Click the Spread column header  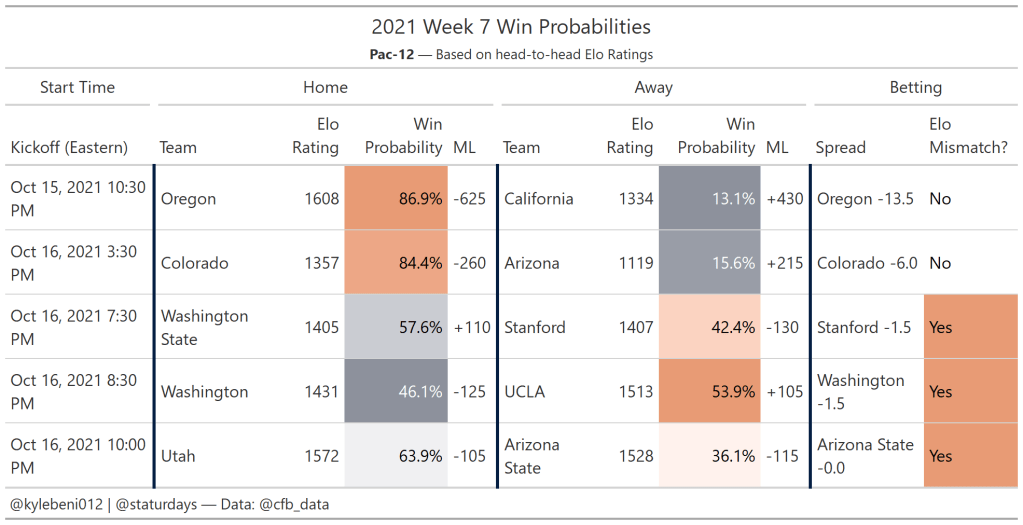click(x=840, y=147)
